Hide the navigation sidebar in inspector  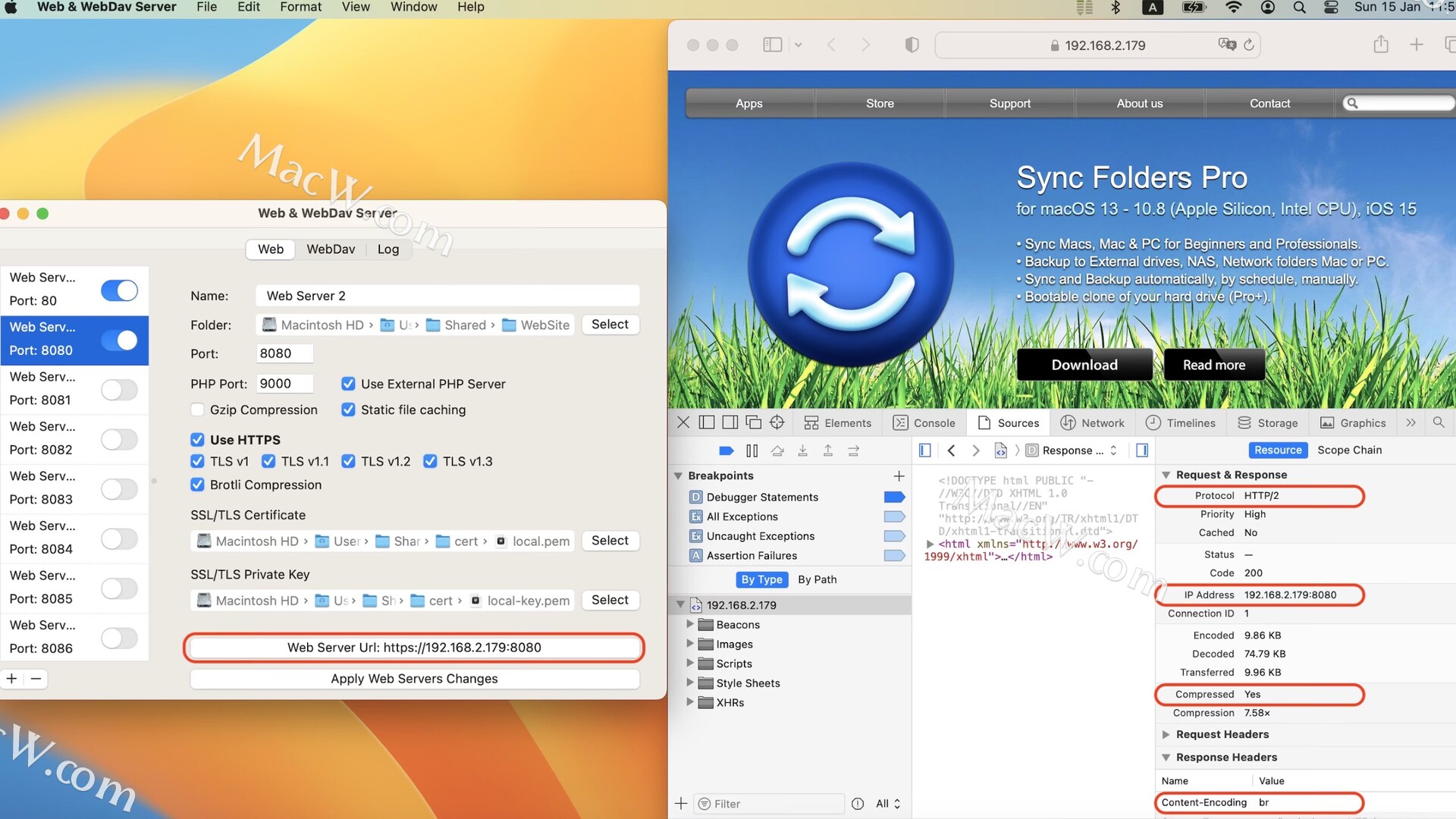925,450
